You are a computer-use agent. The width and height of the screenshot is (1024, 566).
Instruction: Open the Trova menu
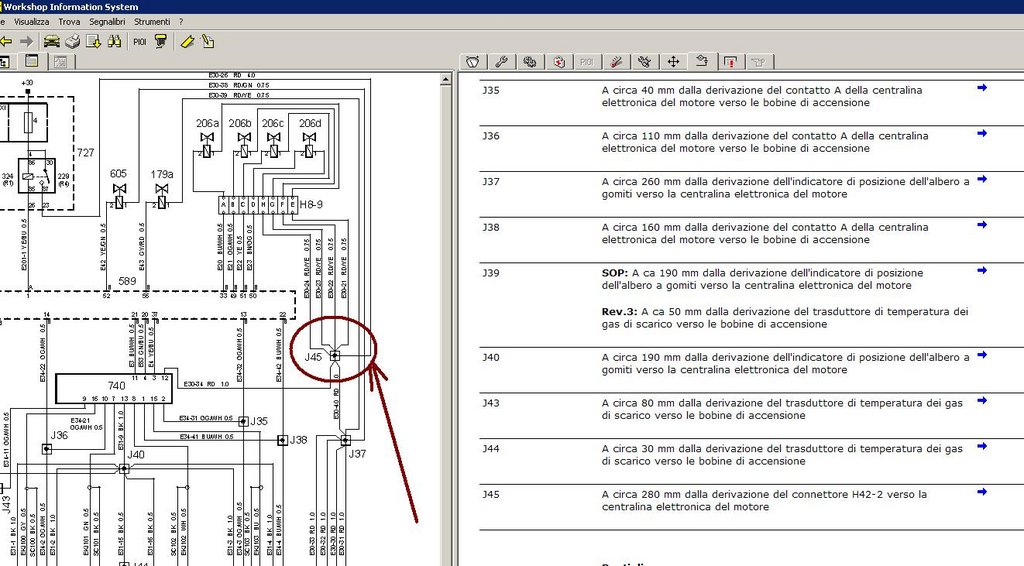tap(69, 21)
